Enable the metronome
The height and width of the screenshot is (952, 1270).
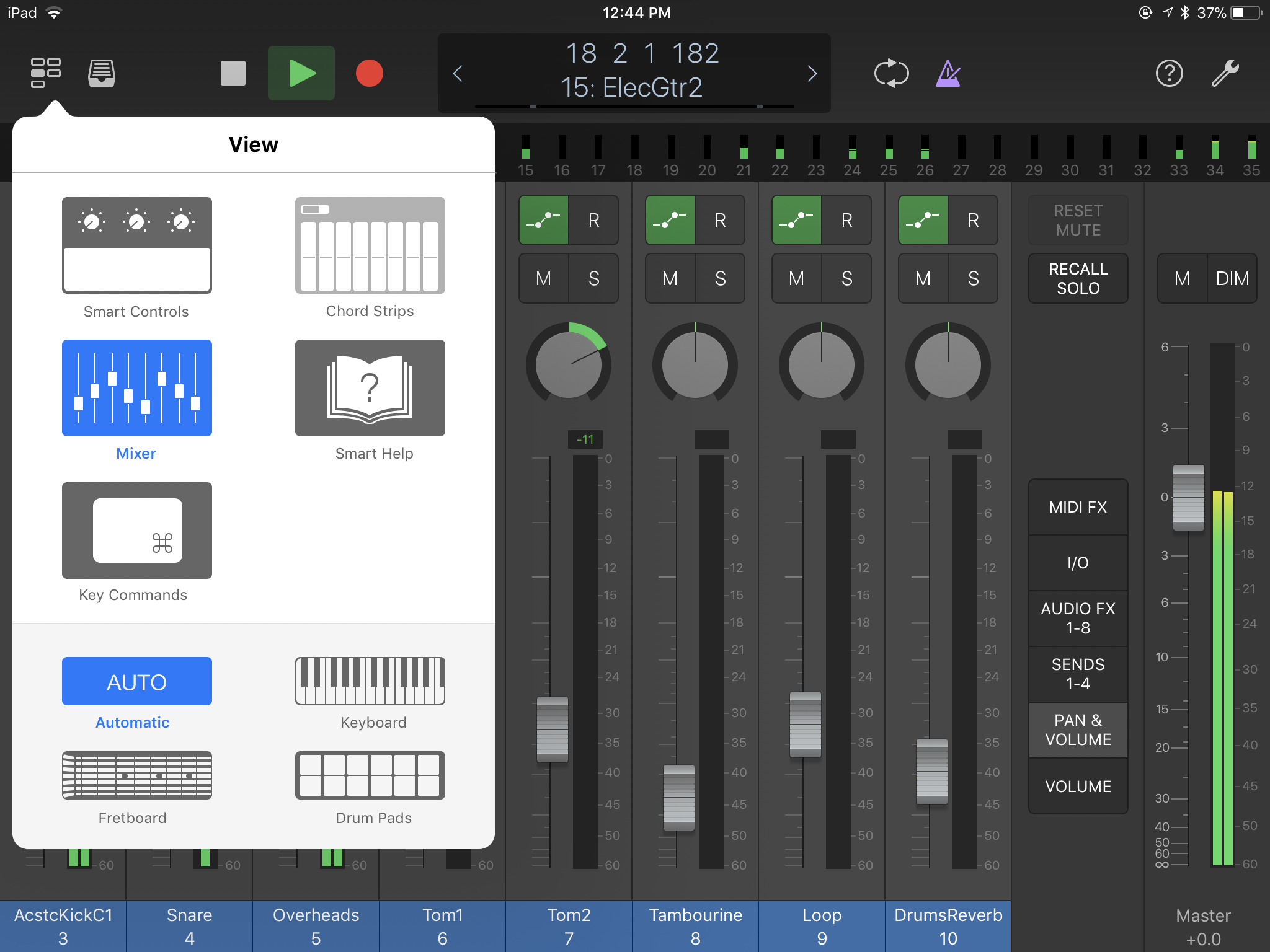pyautogui.click(x=947, y=73)
